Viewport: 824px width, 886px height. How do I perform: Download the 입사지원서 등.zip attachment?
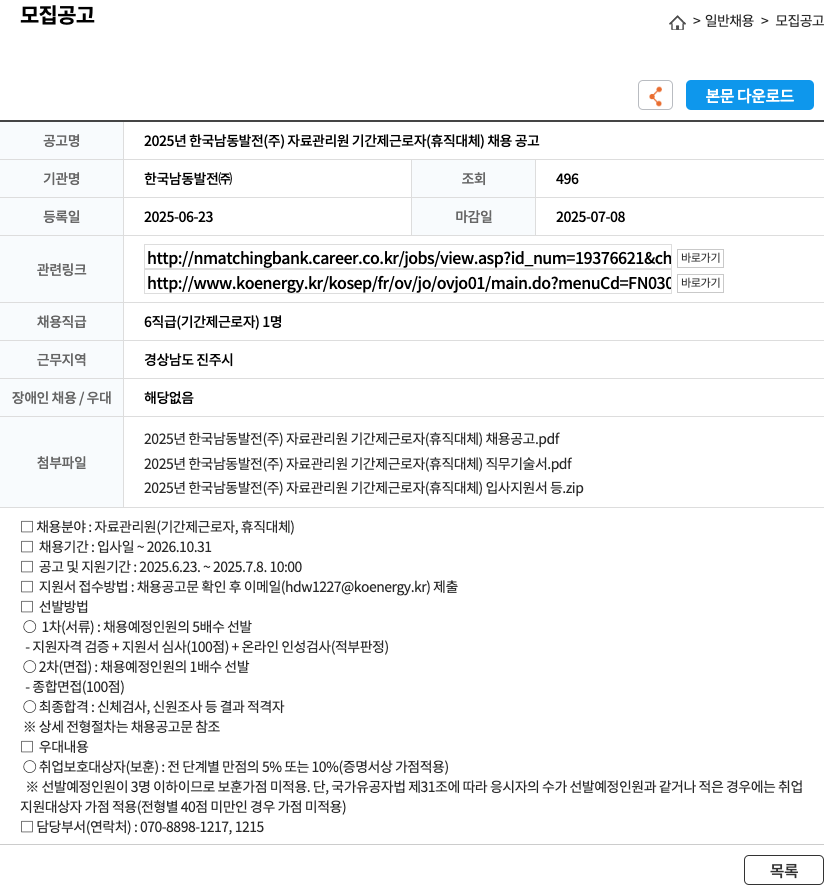pos(363,488)
